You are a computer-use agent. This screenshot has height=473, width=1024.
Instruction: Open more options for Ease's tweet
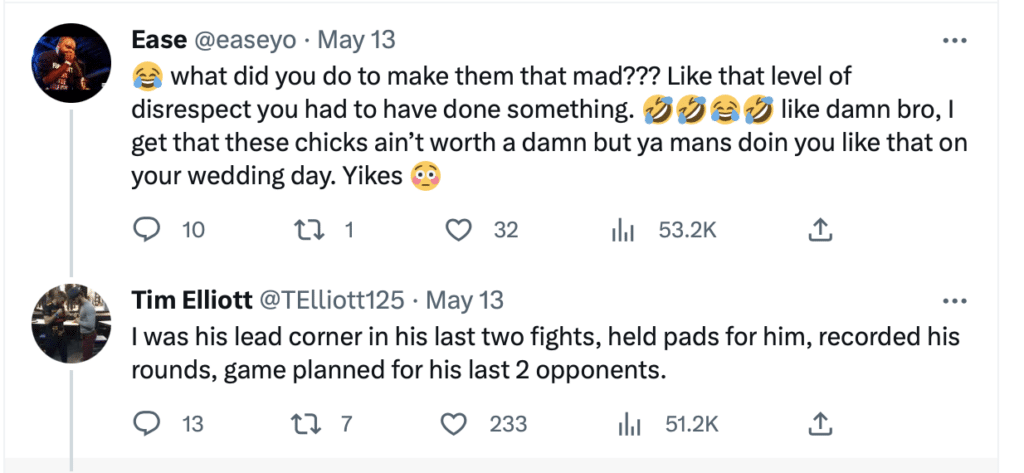[x=955, y=41]
